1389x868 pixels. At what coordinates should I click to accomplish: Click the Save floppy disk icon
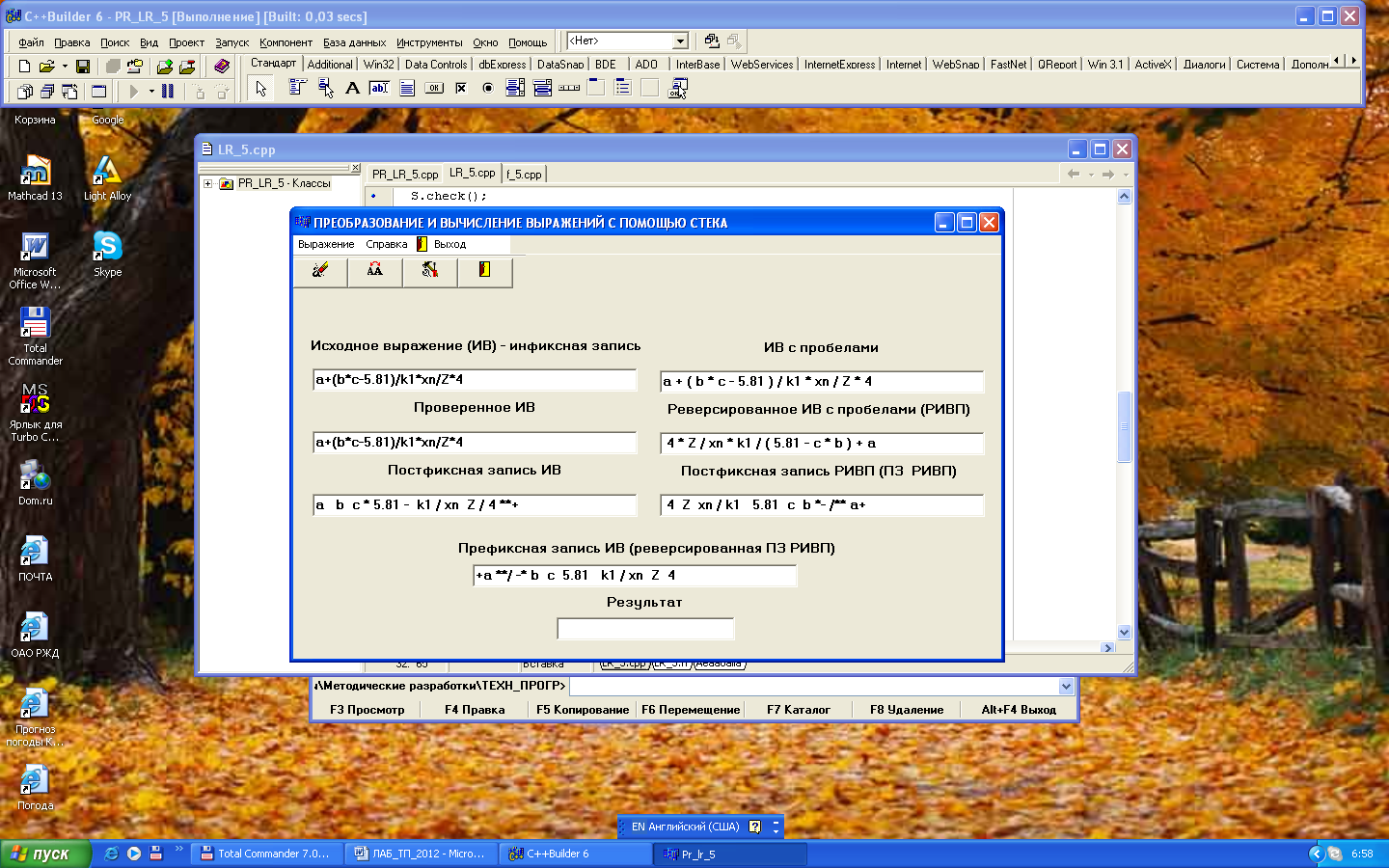[83, 66]
